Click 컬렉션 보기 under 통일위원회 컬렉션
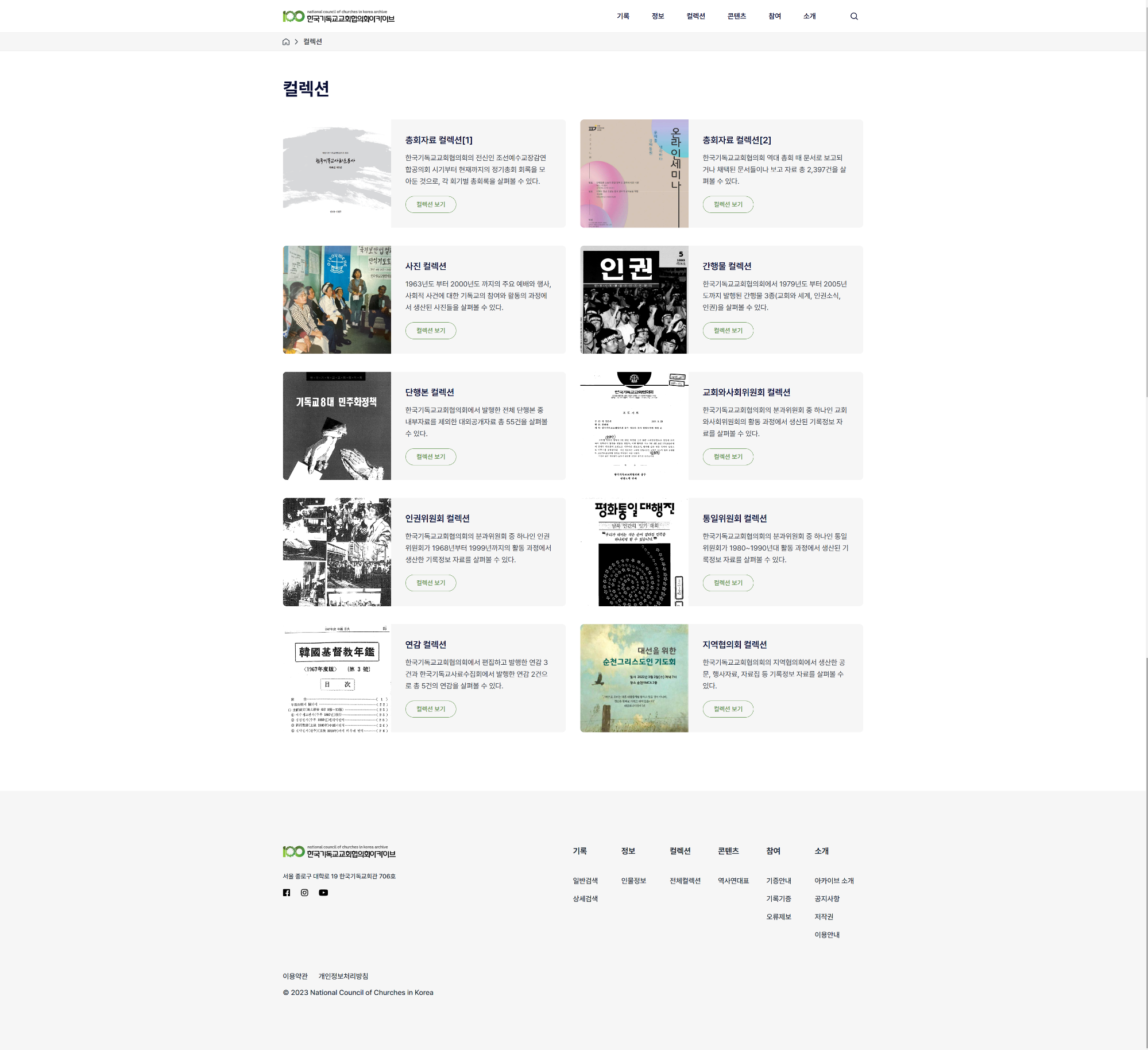 (728, 583)
